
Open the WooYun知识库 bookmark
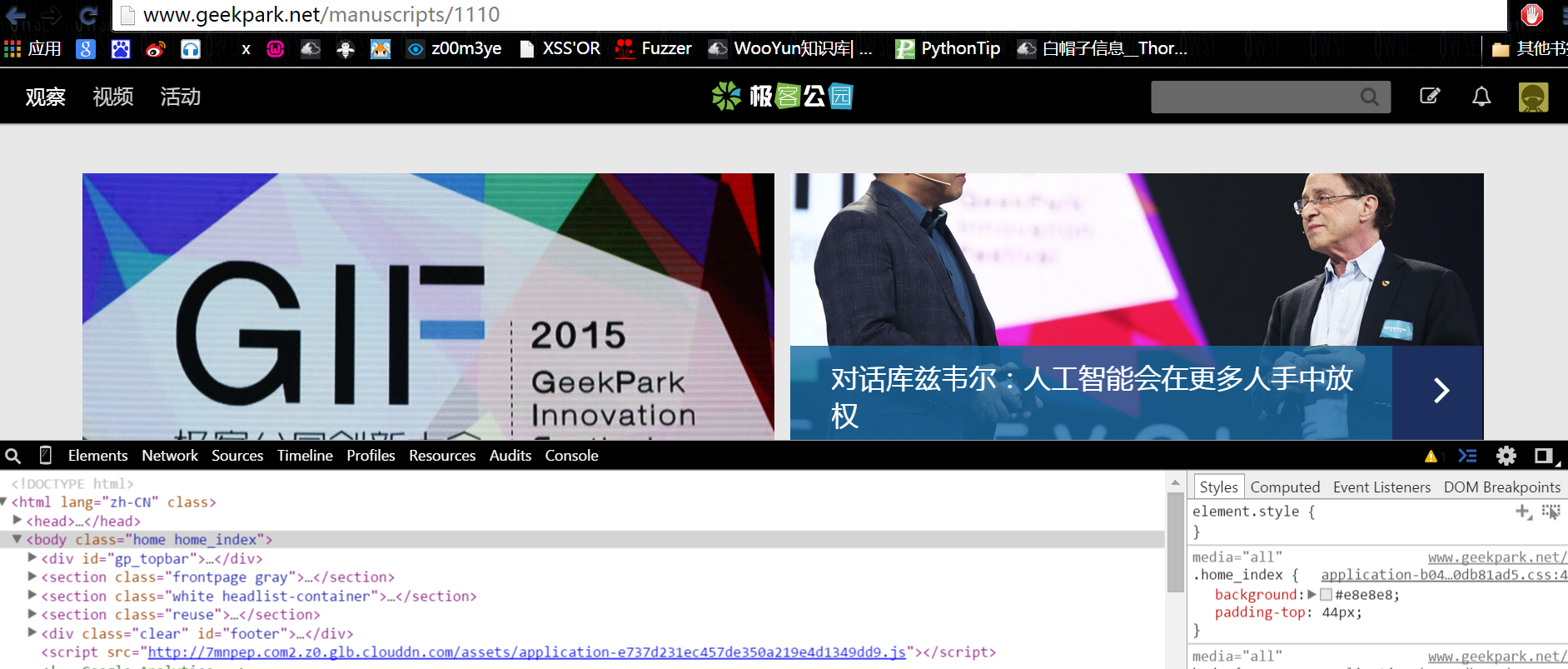click(790, 49)
